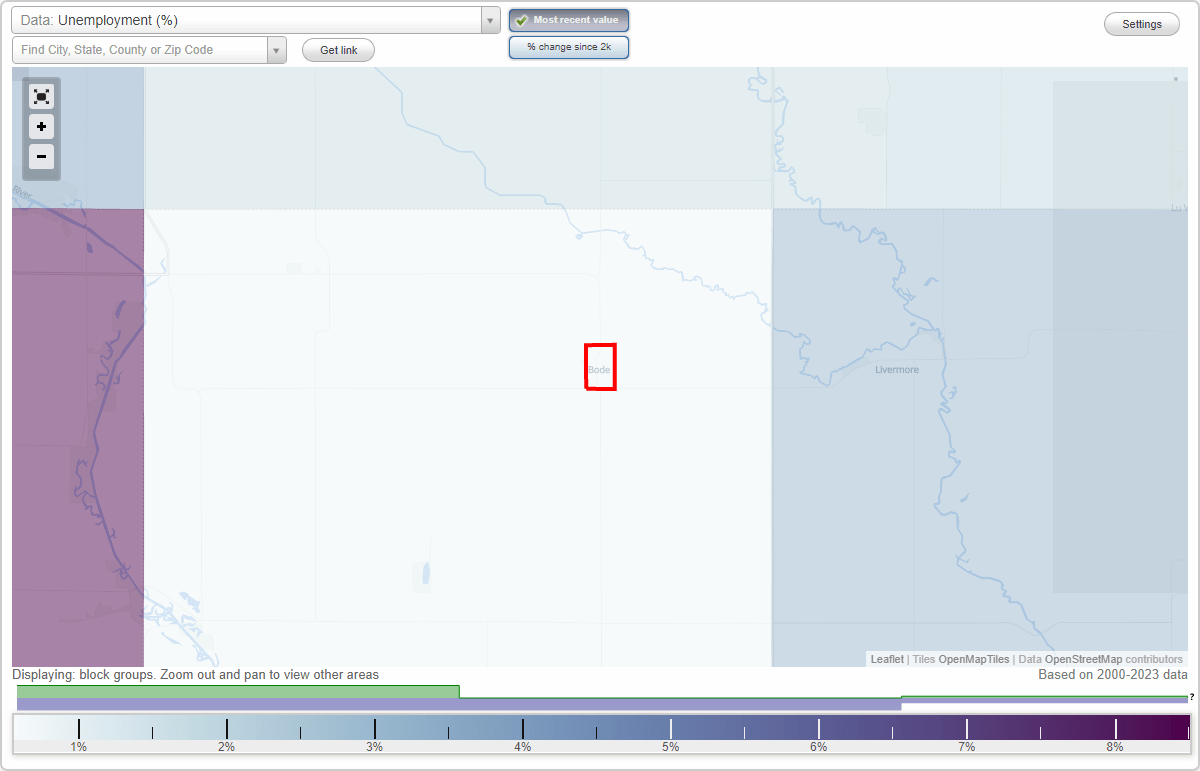Click the dropdown arrow icon on the location search box

coord(277,48)
